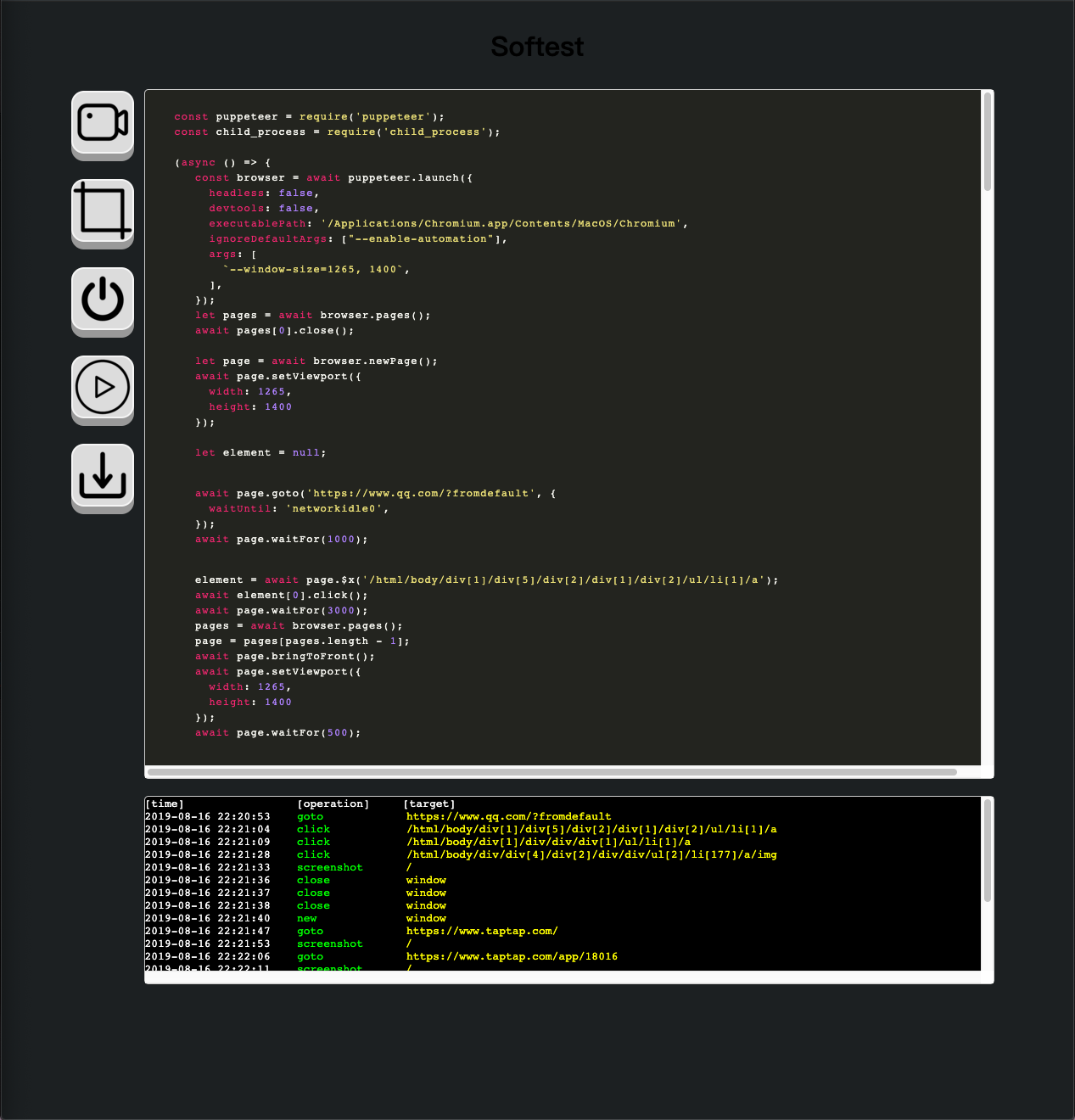The image size is (1075, 1120).
Task: Click the page.waitFor(3000) line
Action: [282, 611]
